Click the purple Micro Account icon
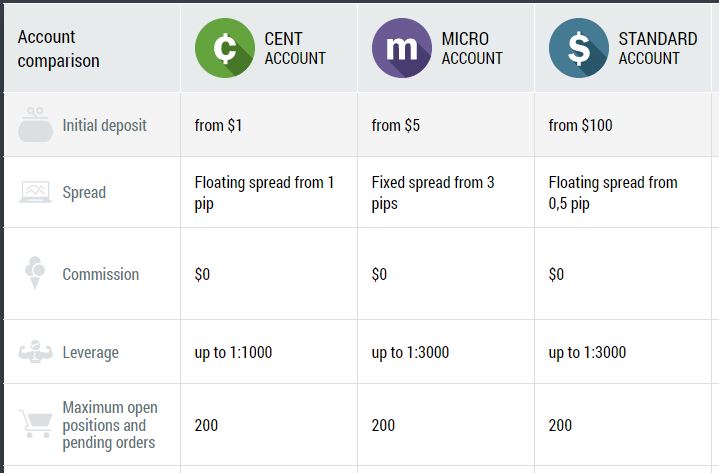This screenshot has width=719, height=473. (x=402, y=48)
